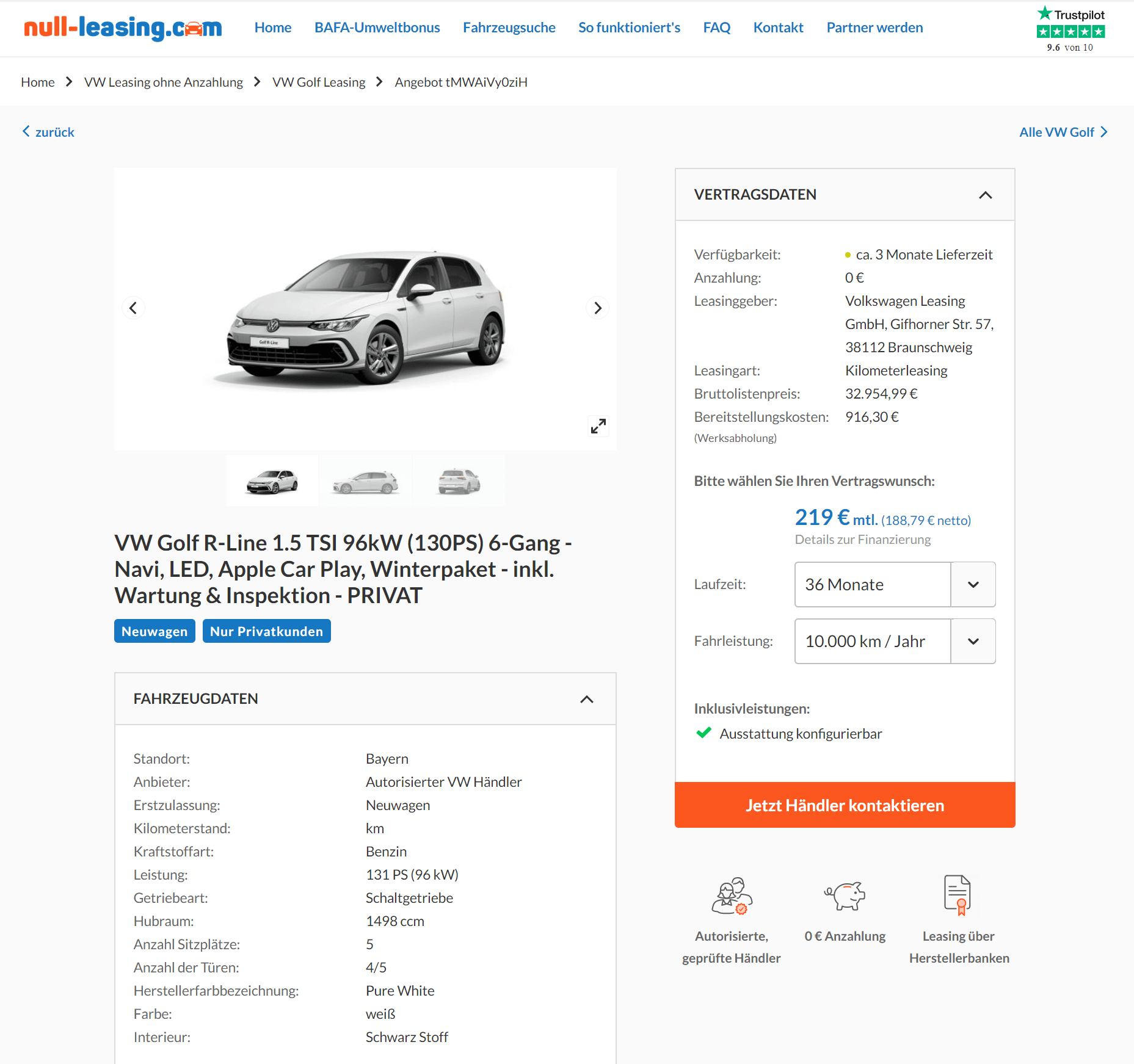Image resolution: width=1134 pixels, height=1064 pixels.
Task: Click the Kilometerleasing value
Action: click(896, 371)
